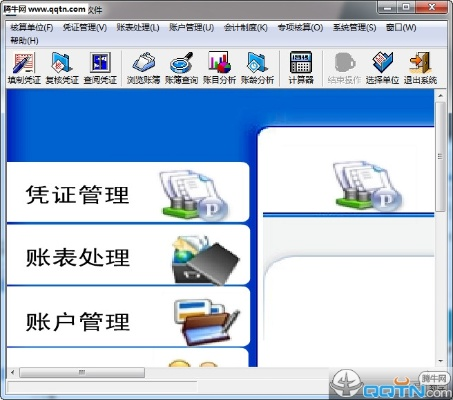Open the 账户管理(U) menu
This screenshot has height=400, width=453.
(x=191, y=28)
